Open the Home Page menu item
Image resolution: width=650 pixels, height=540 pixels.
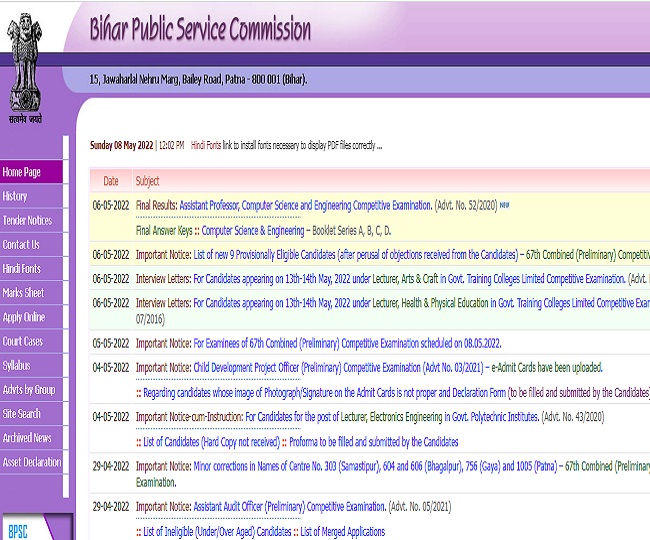click(22, 172)
